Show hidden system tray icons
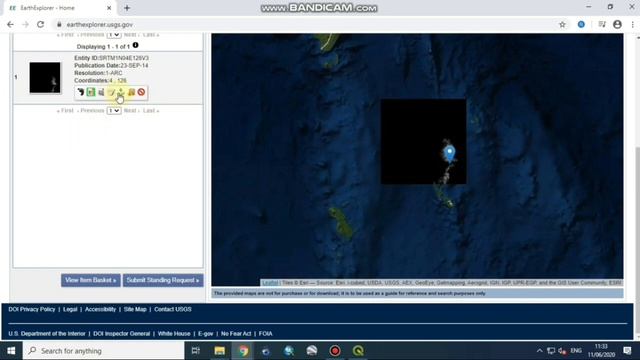Screen dimensions: 640x360 [540, 351]
